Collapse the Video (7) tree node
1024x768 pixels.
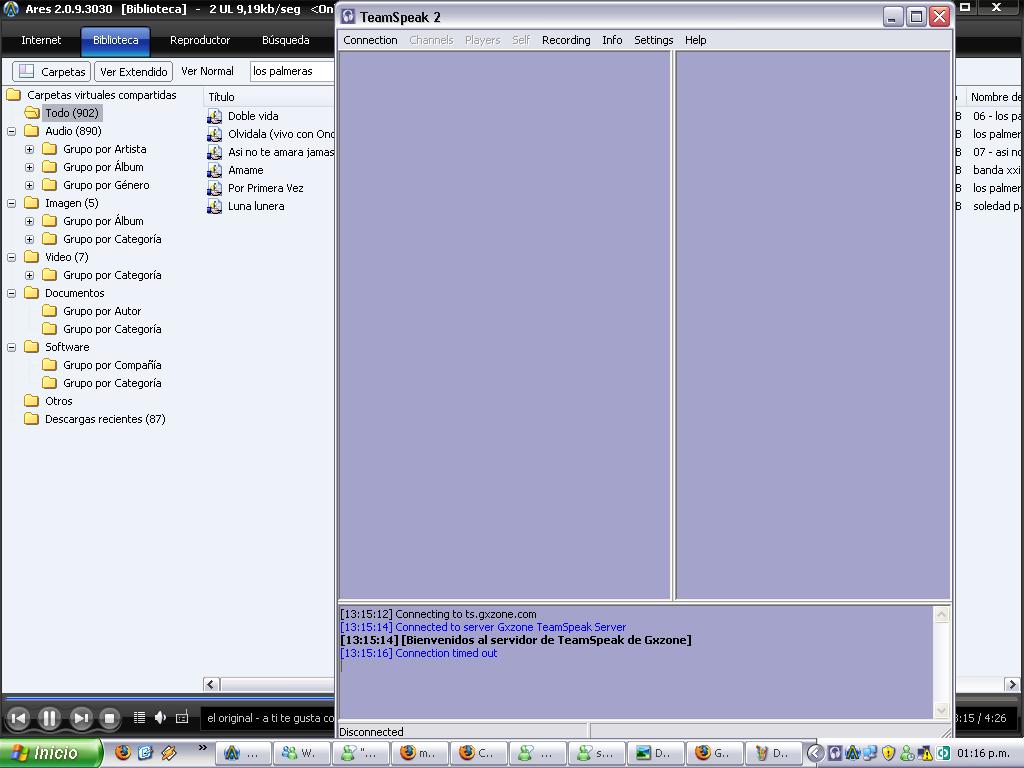(x=12, y=257)
